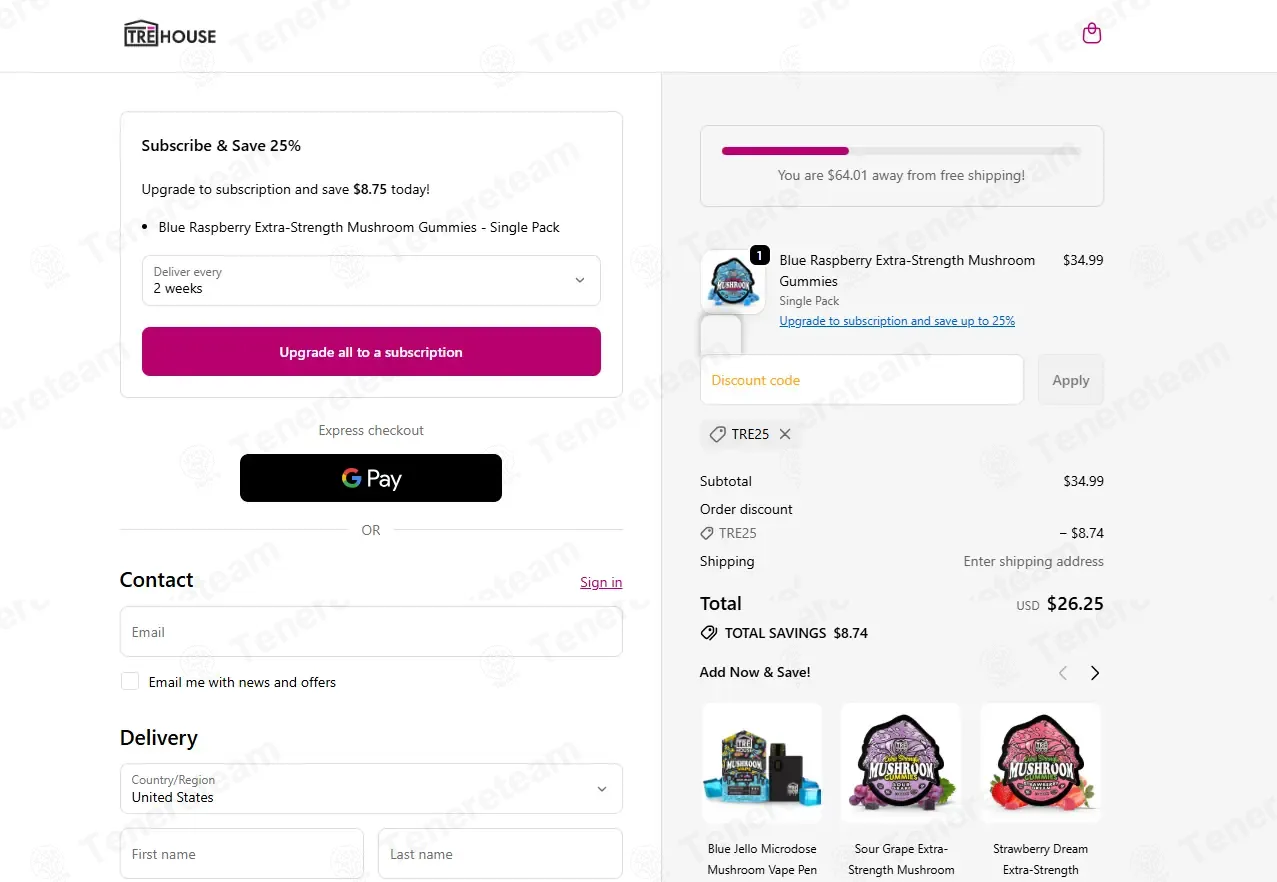
Task: Click the 'Subscribe & Save 25%' heading
Action: [221, 145]
